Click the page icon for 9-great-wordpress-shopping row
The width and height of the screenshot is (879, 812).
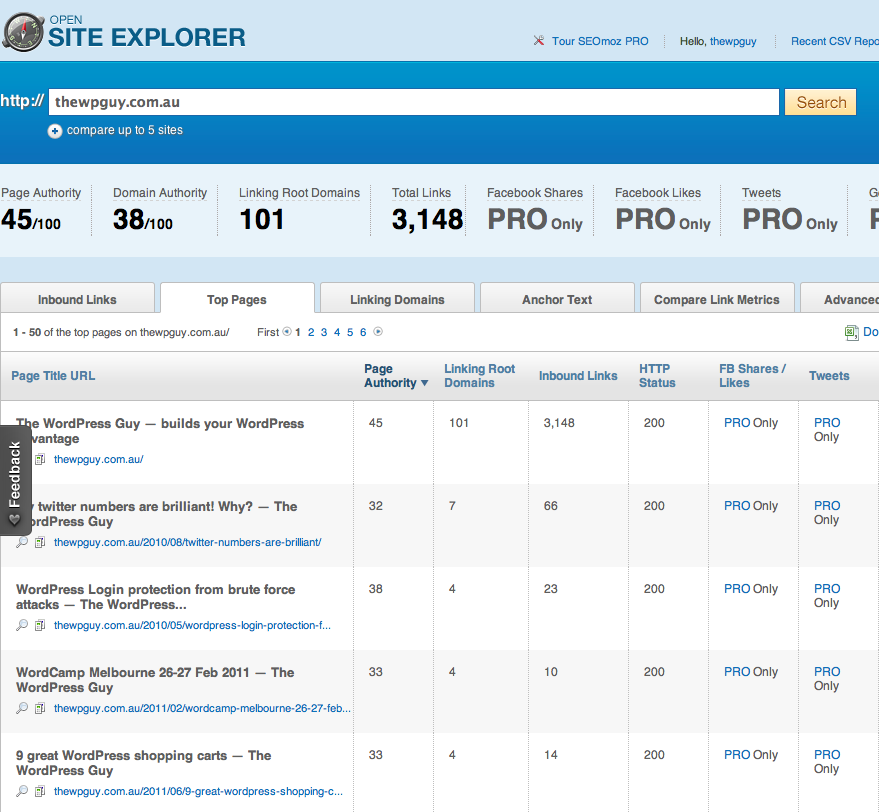(x=40, y=792)
